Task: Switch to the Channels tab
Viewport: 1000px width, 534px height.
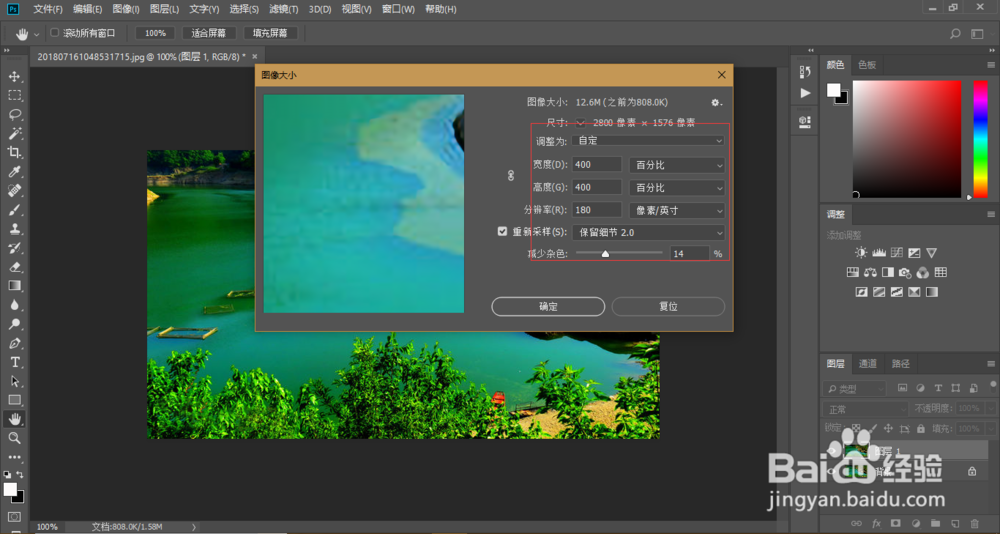Action: pos(867,364)
